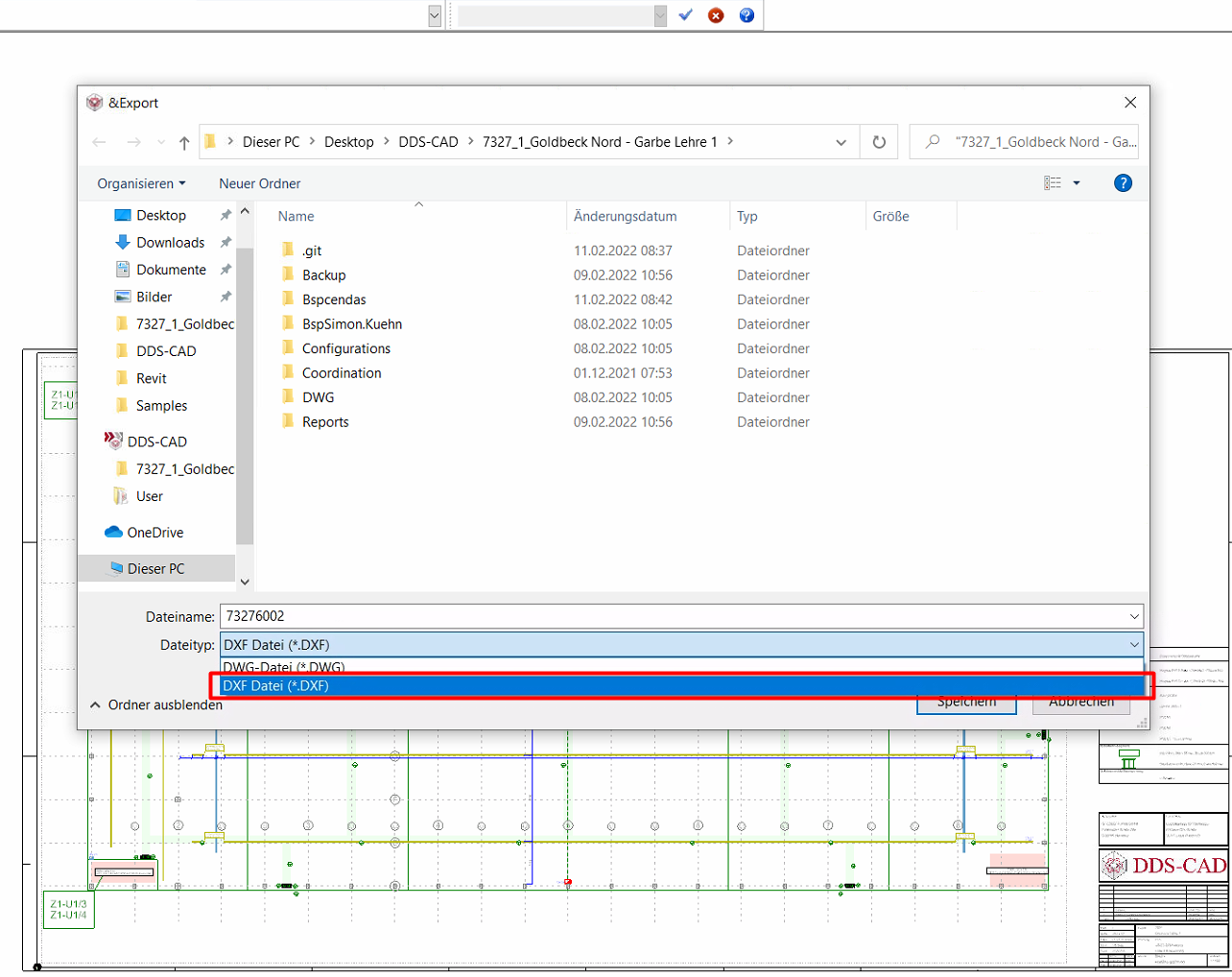Create a new folder with Neuer Ordner
Viewport: 1232px width, 977px height.
tap(259, 183)
